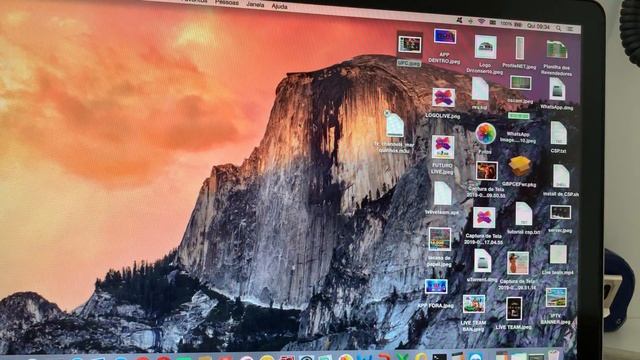Select Captura de Tela 09.50.55 file icon
Image resolution: width=640 pixels, height=360 pixels.
click(x=487, y=171)
